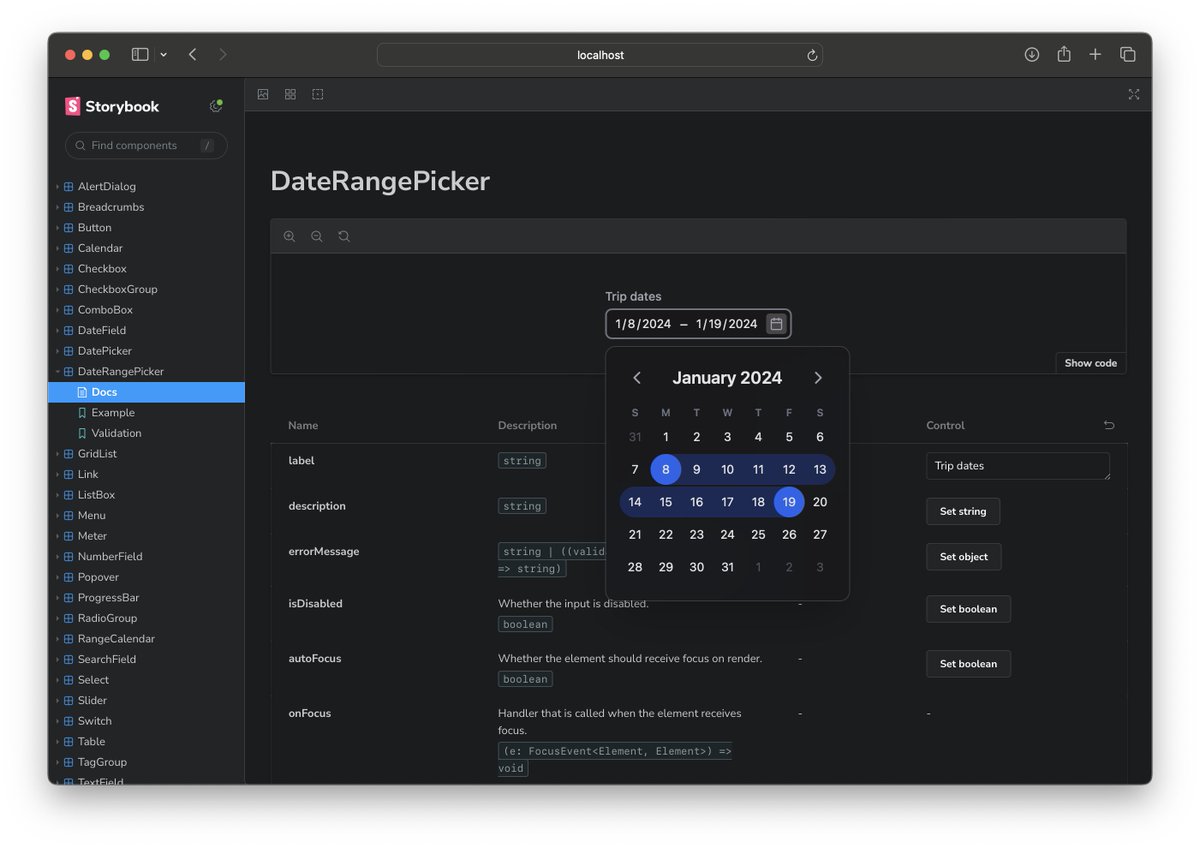Pick January 31 in the calendar

coord(727,567)
